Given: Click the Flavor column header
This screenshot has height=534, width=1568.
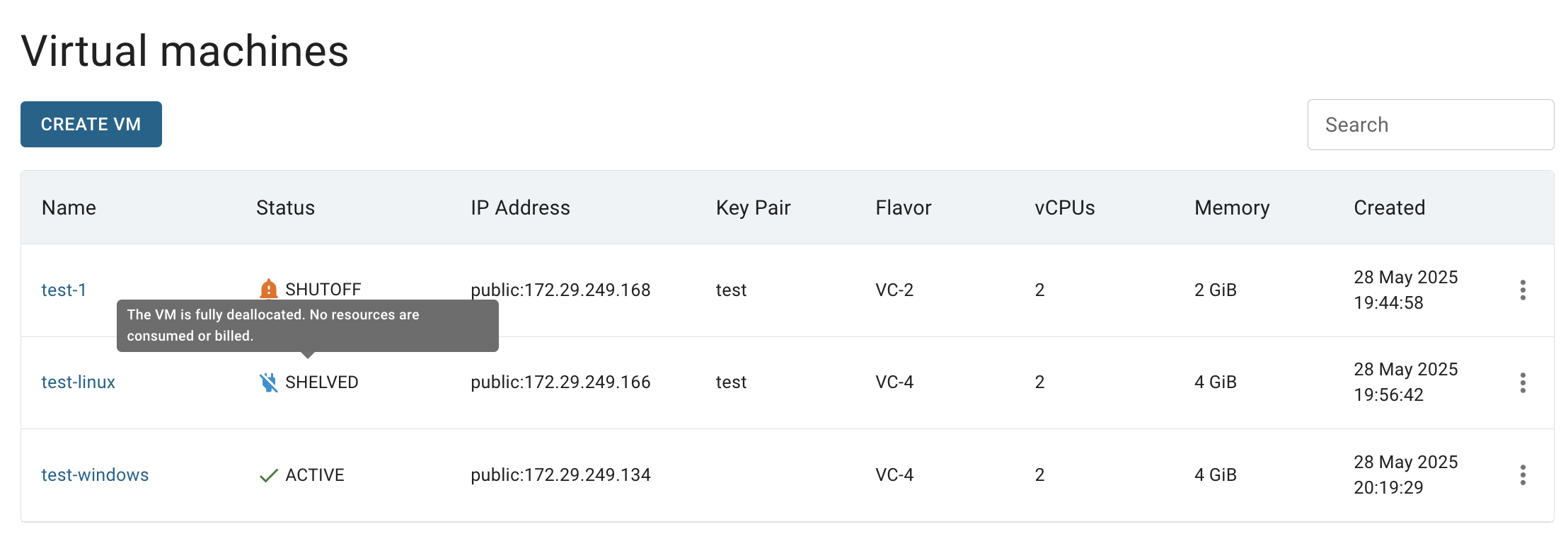Looking at the screenshot, I should (x=903, y=208).
